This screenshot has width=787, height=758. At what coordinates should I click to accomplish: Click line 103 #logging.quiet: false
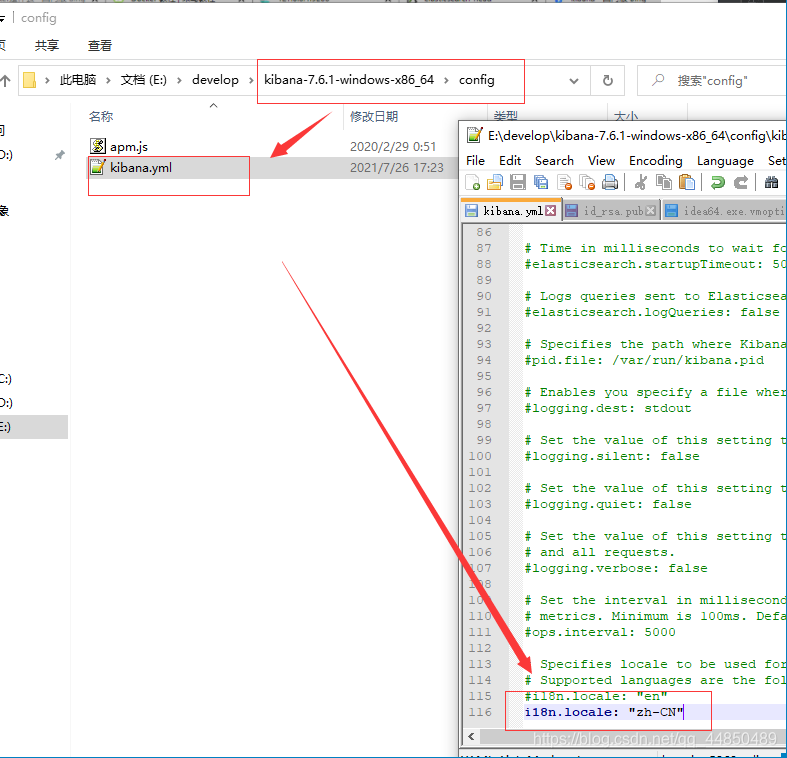click(x=608, y=504)
